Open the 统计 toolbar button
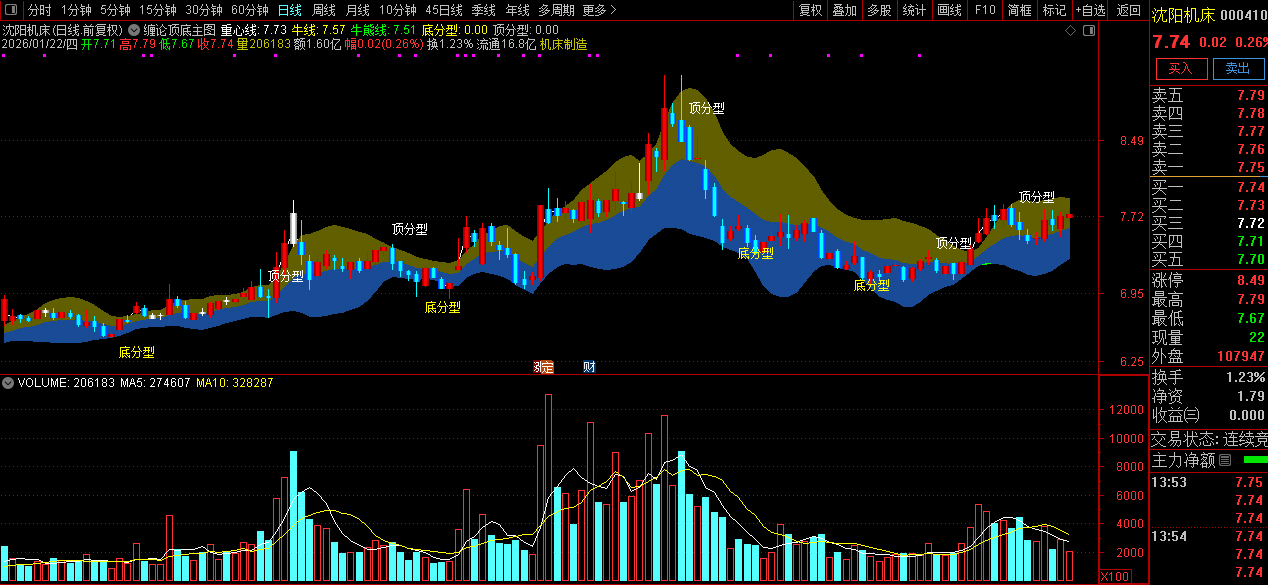Viewport: 1268px width, 585px height. point(914,10)
